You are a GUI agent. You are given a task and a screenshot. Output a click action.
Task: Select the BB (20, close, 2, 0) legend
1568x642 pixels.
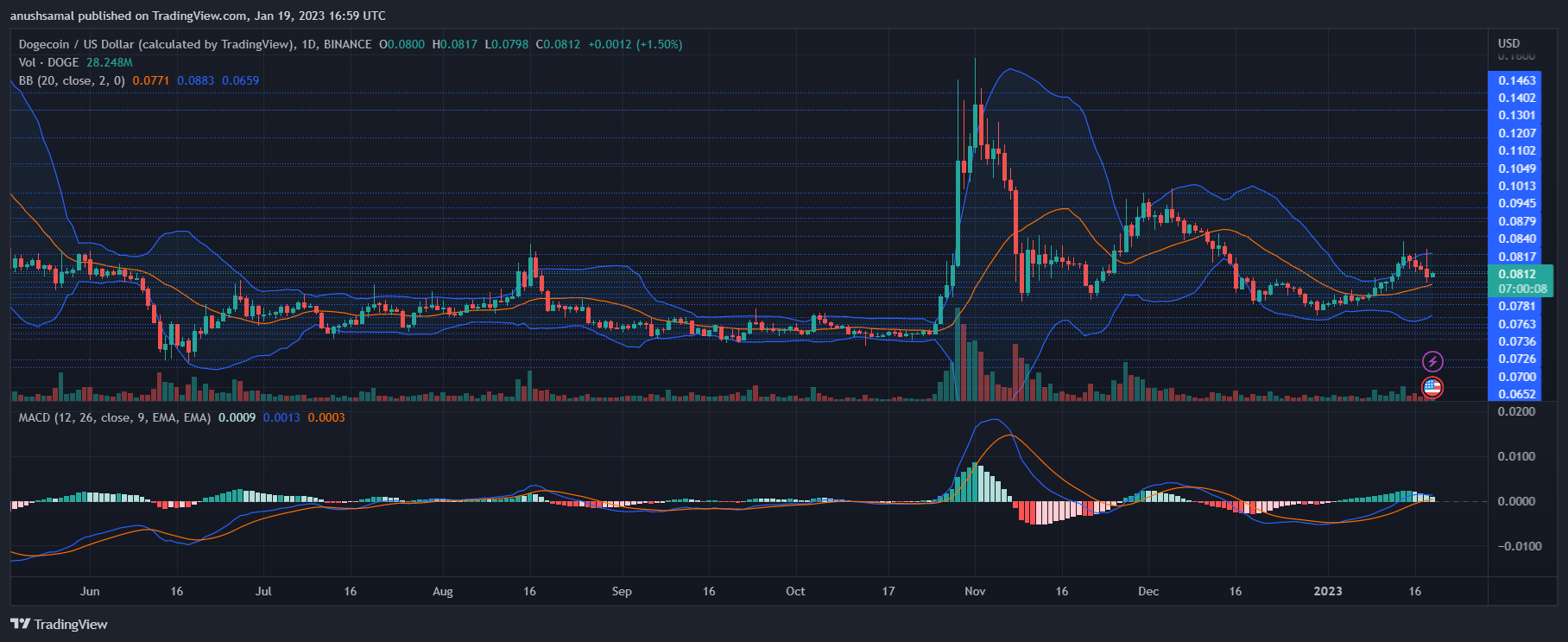click(x=72, y=80)
